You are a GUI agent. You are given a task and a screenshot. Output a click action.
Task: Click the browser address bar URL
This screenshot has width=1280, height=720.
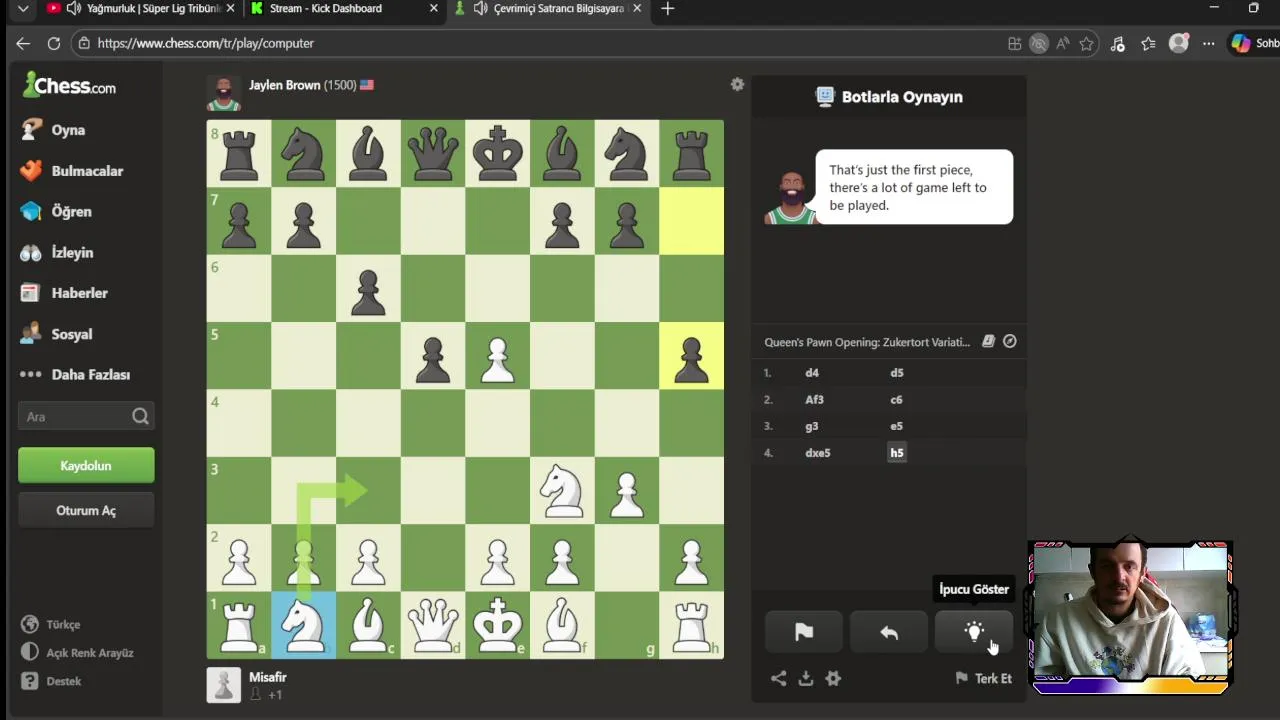coord(206,43)
